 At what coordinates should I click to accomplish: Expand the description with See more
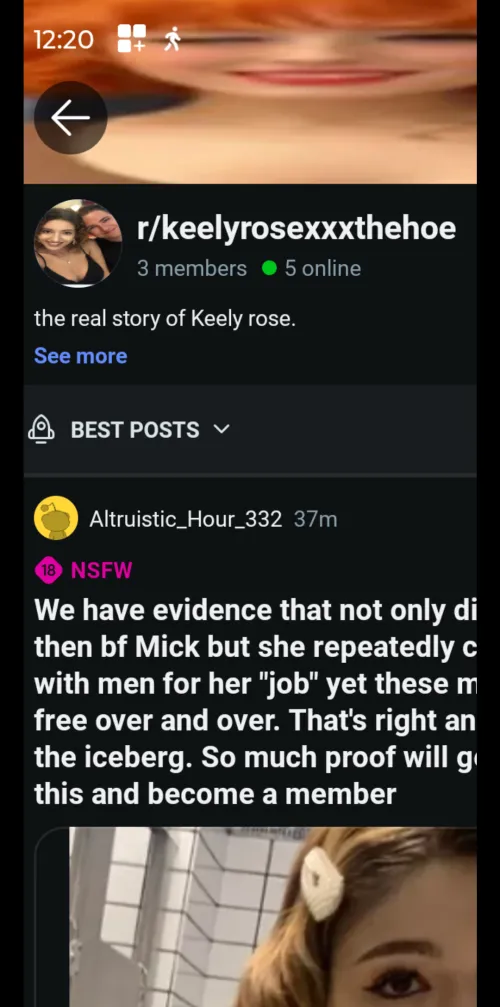click(80, 356)
